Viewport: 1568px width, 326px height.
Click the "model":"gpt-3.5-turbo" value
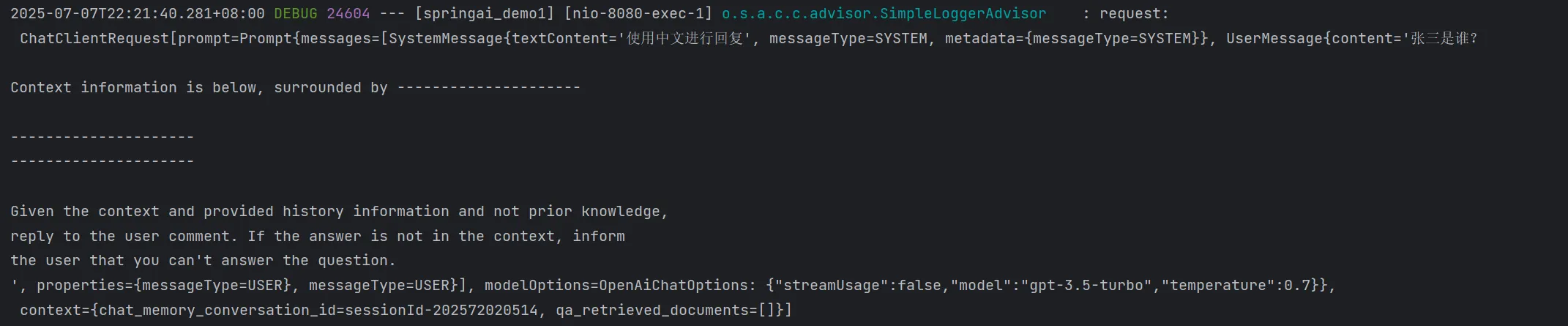point(1051,285)
